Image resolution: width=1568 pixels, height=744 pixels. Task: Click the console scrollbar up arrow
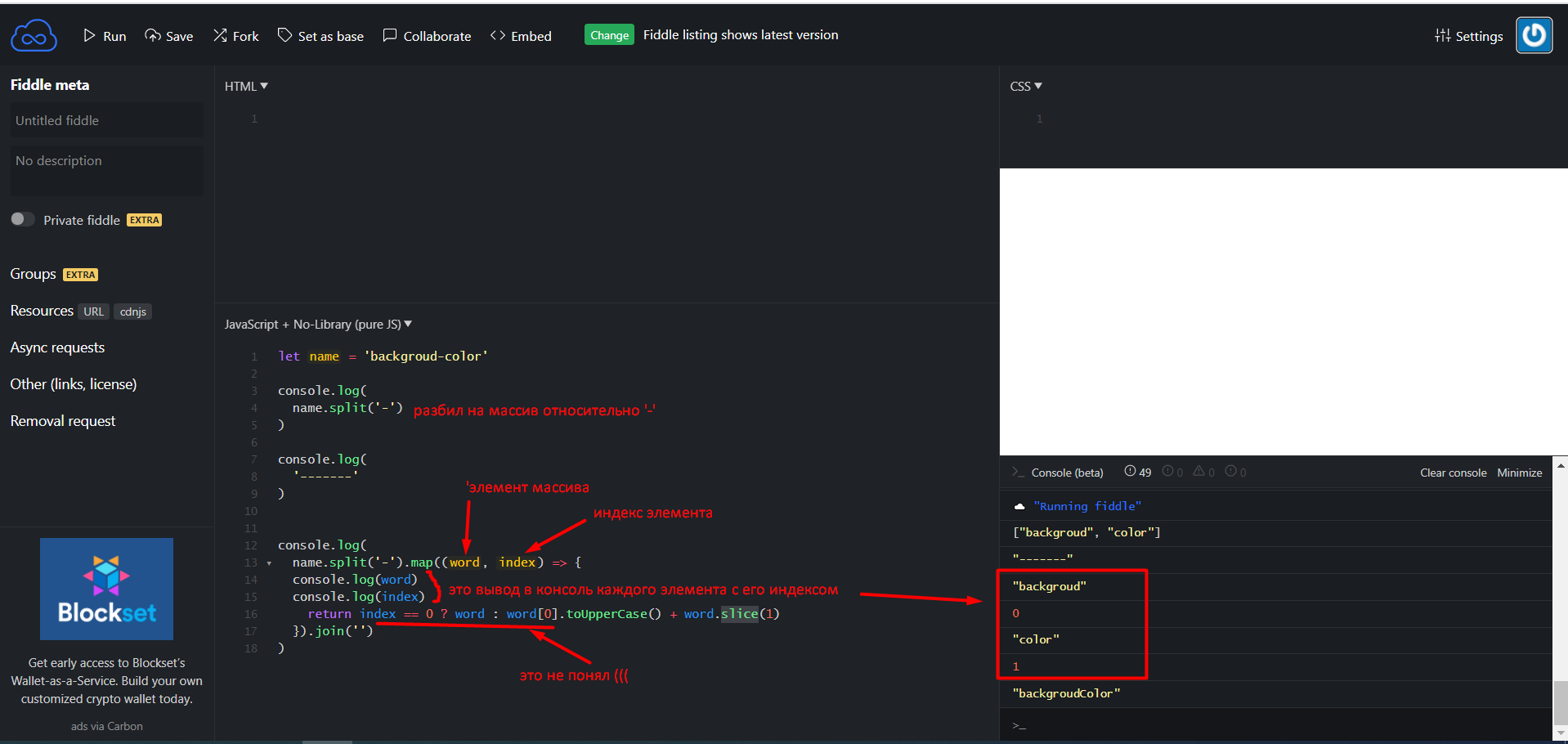tap(1561, 465)
